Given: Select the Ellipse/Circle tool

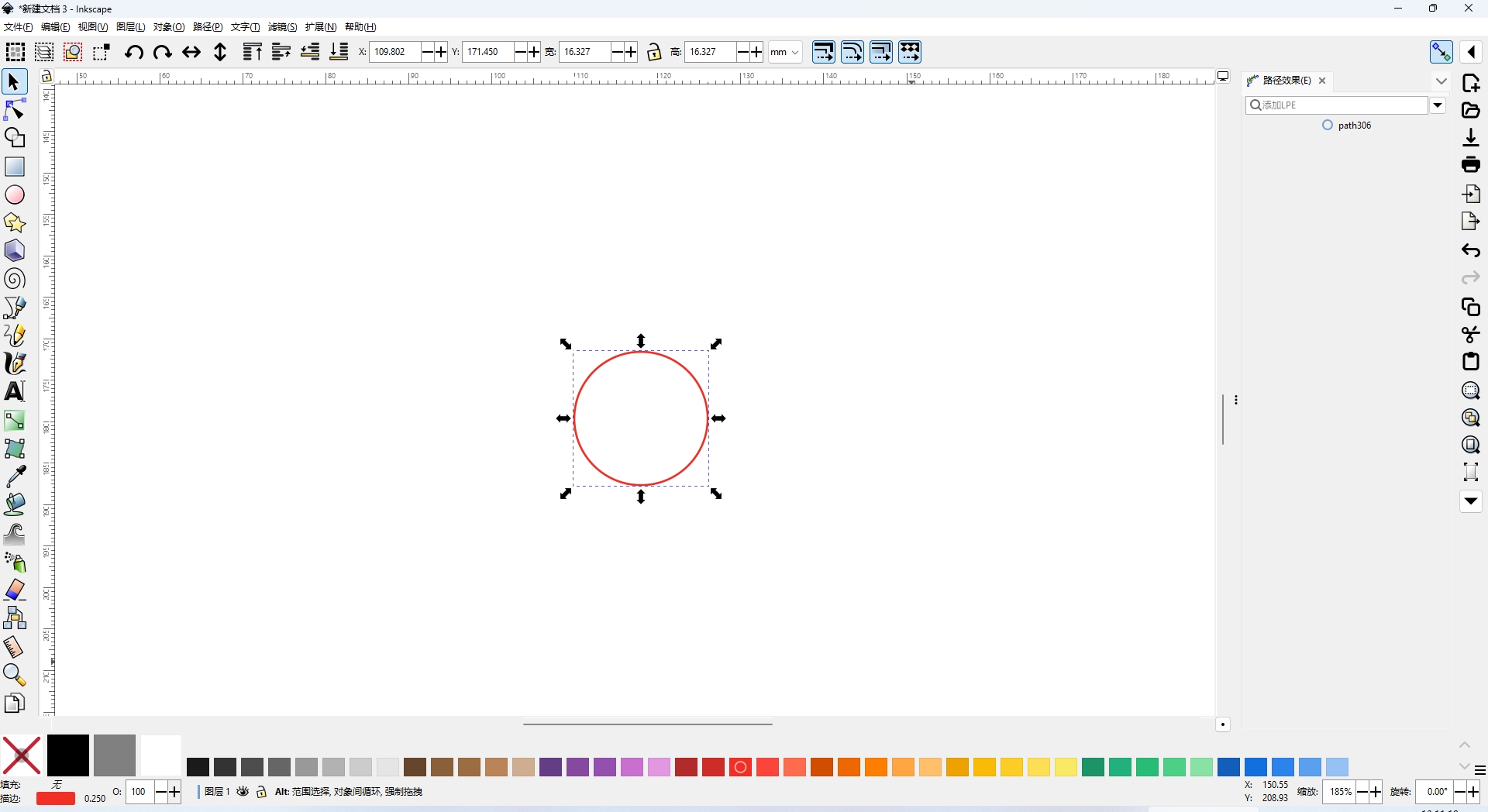Looking at the screenshot, I should pos(15,194).
